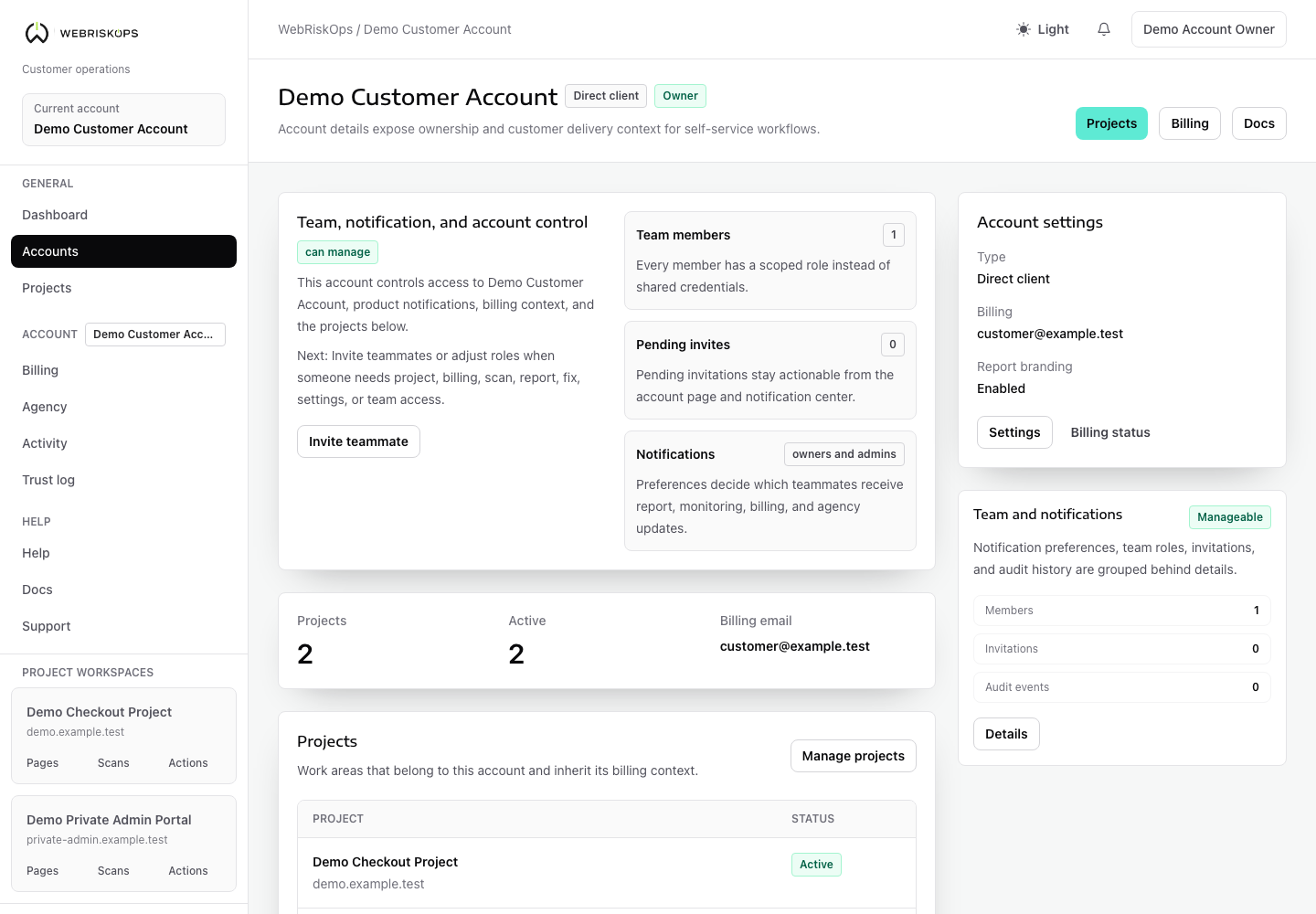This screenshot has height=914, width=1316.
Task: Click the Members row
Action: pyautogui.click(x=1122, y=611)
